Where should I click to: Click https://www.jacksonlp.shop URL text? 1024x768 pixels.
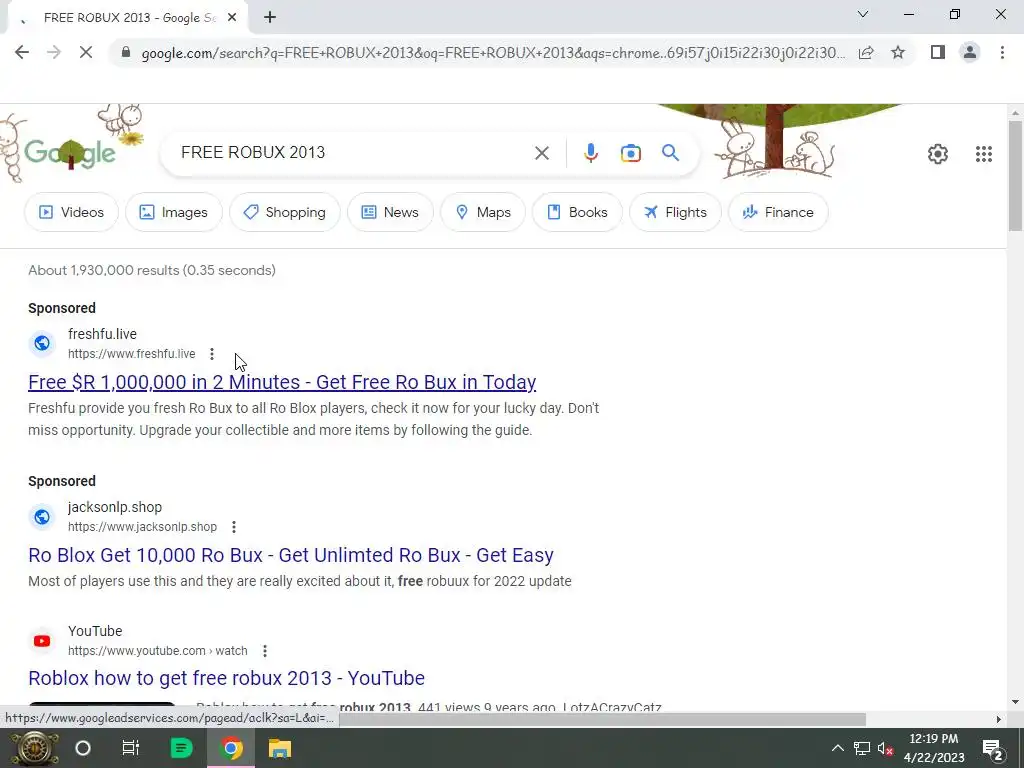point(142,527)
